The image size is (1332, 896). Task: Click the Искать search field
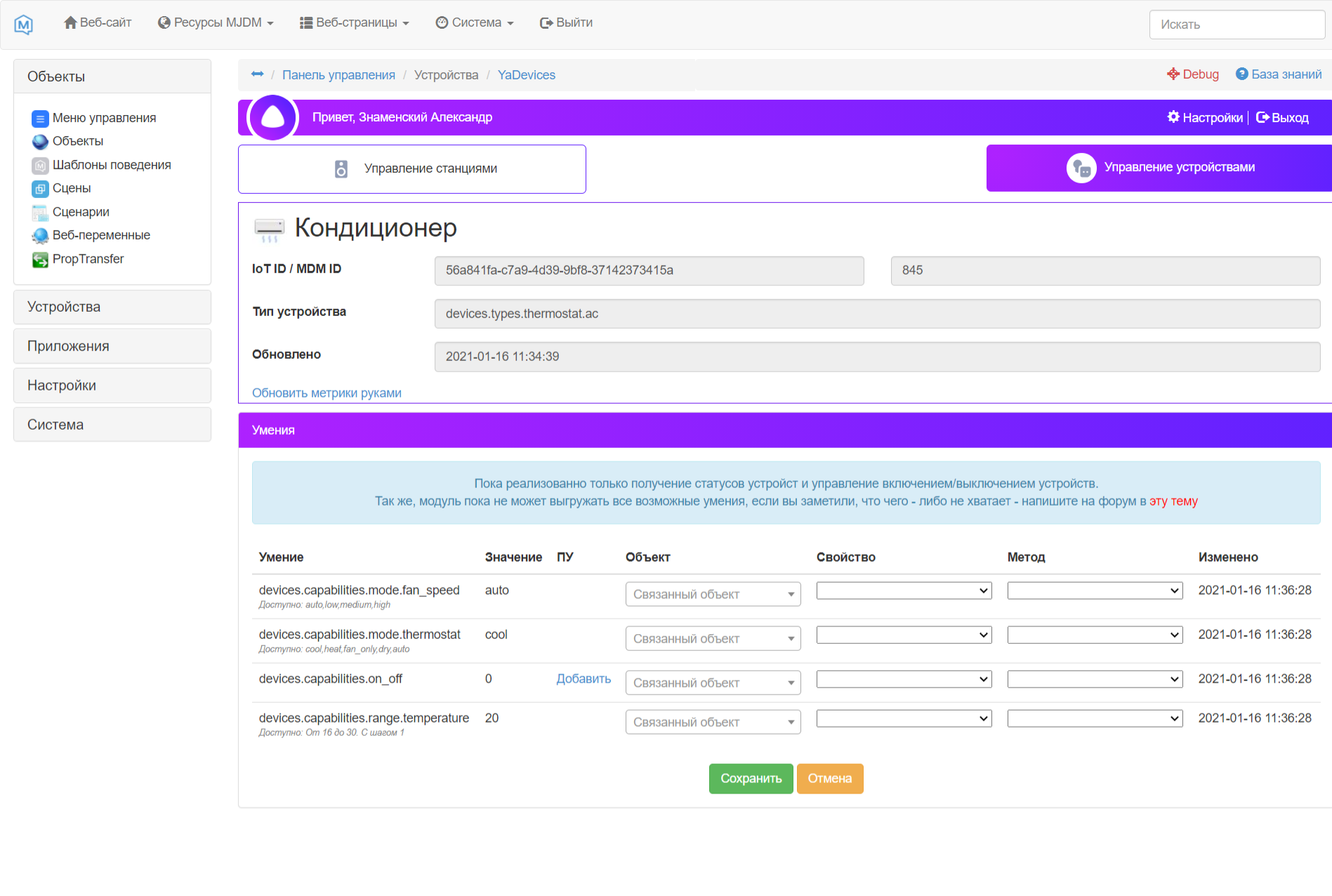point(1237,25)
